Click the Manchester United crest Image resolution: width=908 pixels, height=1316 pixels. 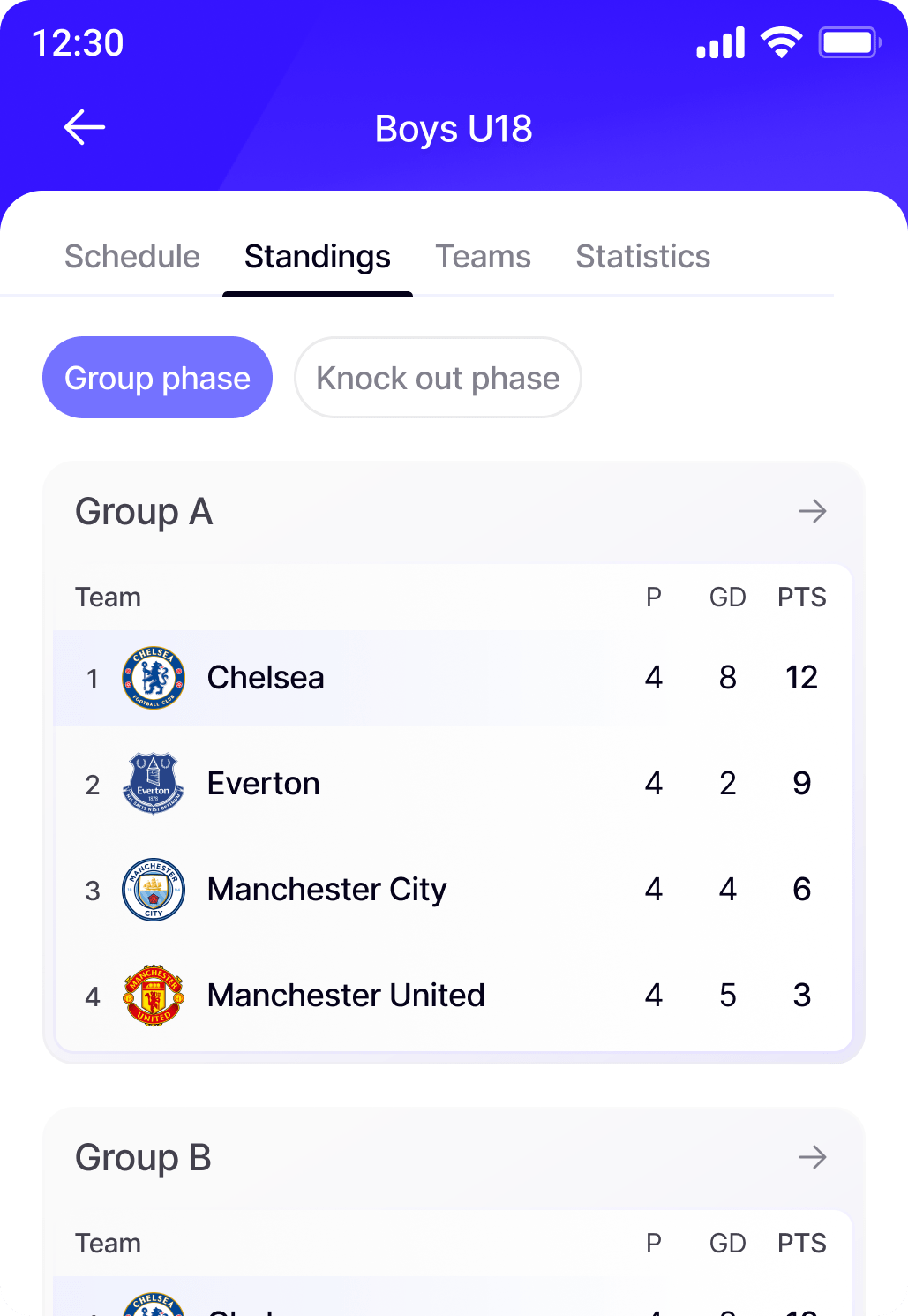pyautogui.click(x=154, y=996)
